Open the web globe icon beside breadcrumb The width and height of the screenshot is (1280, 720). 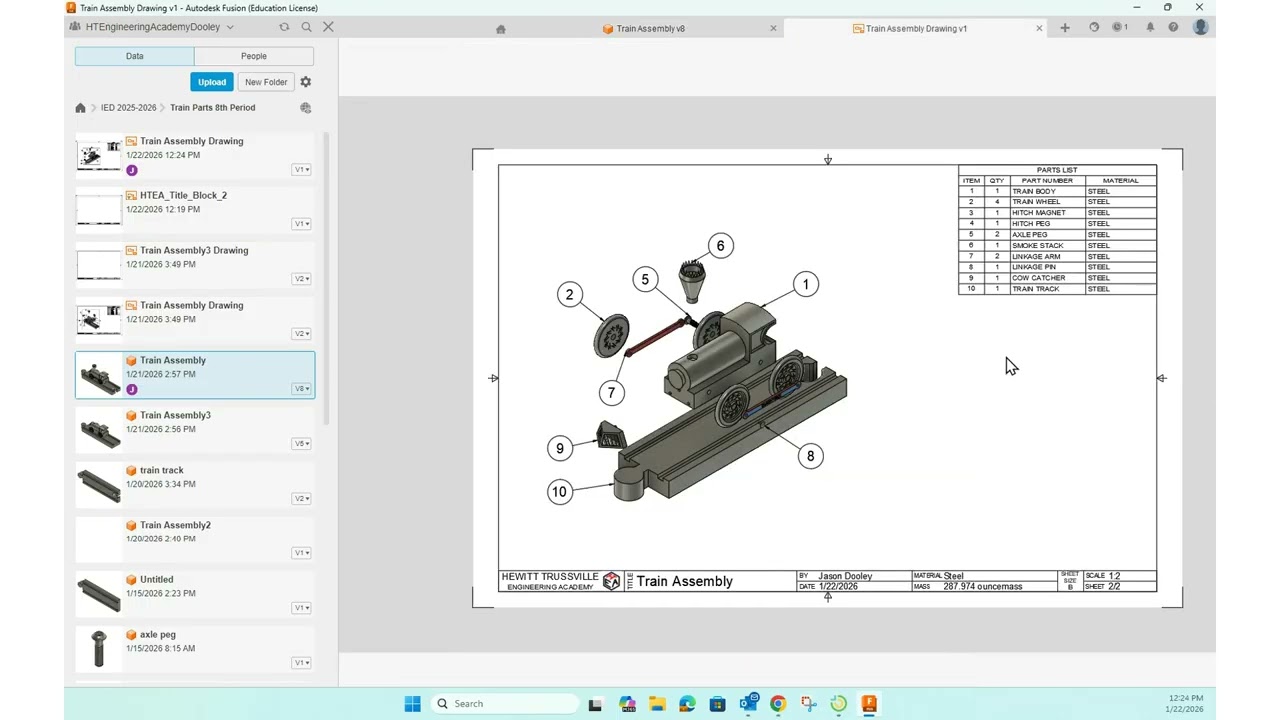(x=306, y=107)
